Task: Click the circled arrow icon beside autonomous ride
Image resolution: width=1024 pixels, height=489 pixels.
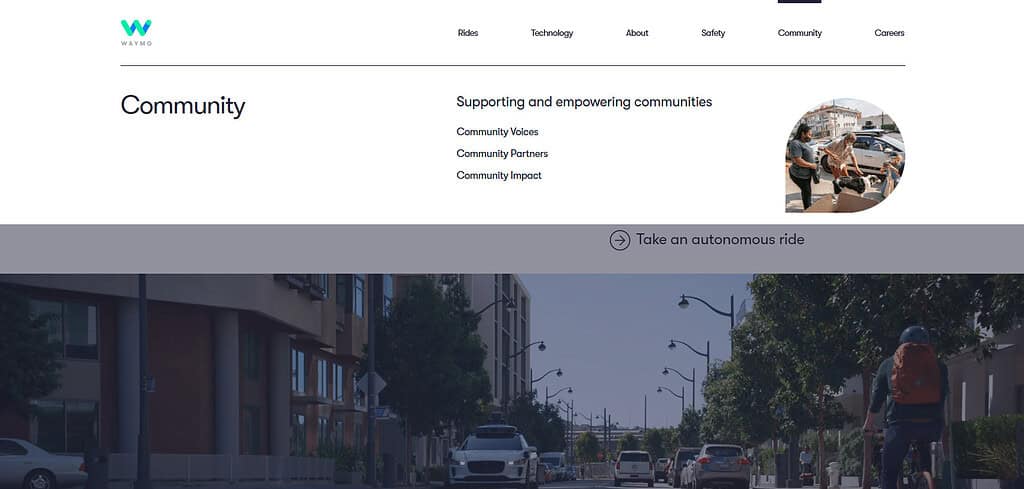Action: [x=620, y=240]
